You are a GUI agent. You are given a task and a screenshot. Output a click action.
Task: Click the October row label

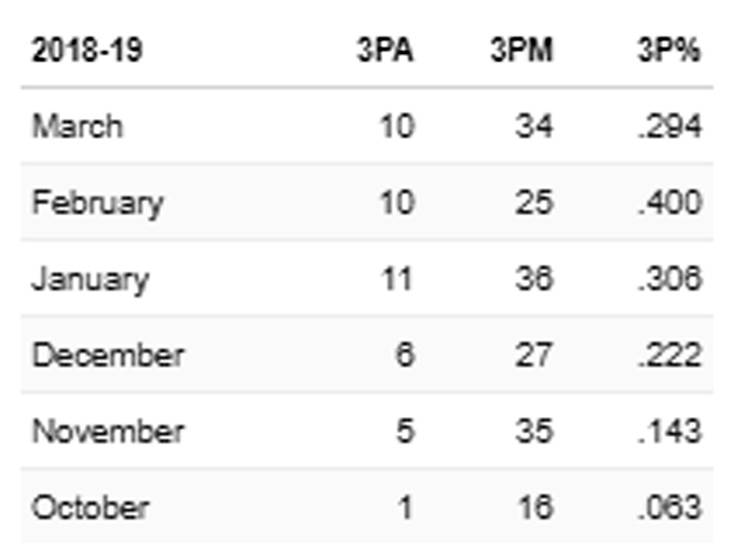point(90,507)
